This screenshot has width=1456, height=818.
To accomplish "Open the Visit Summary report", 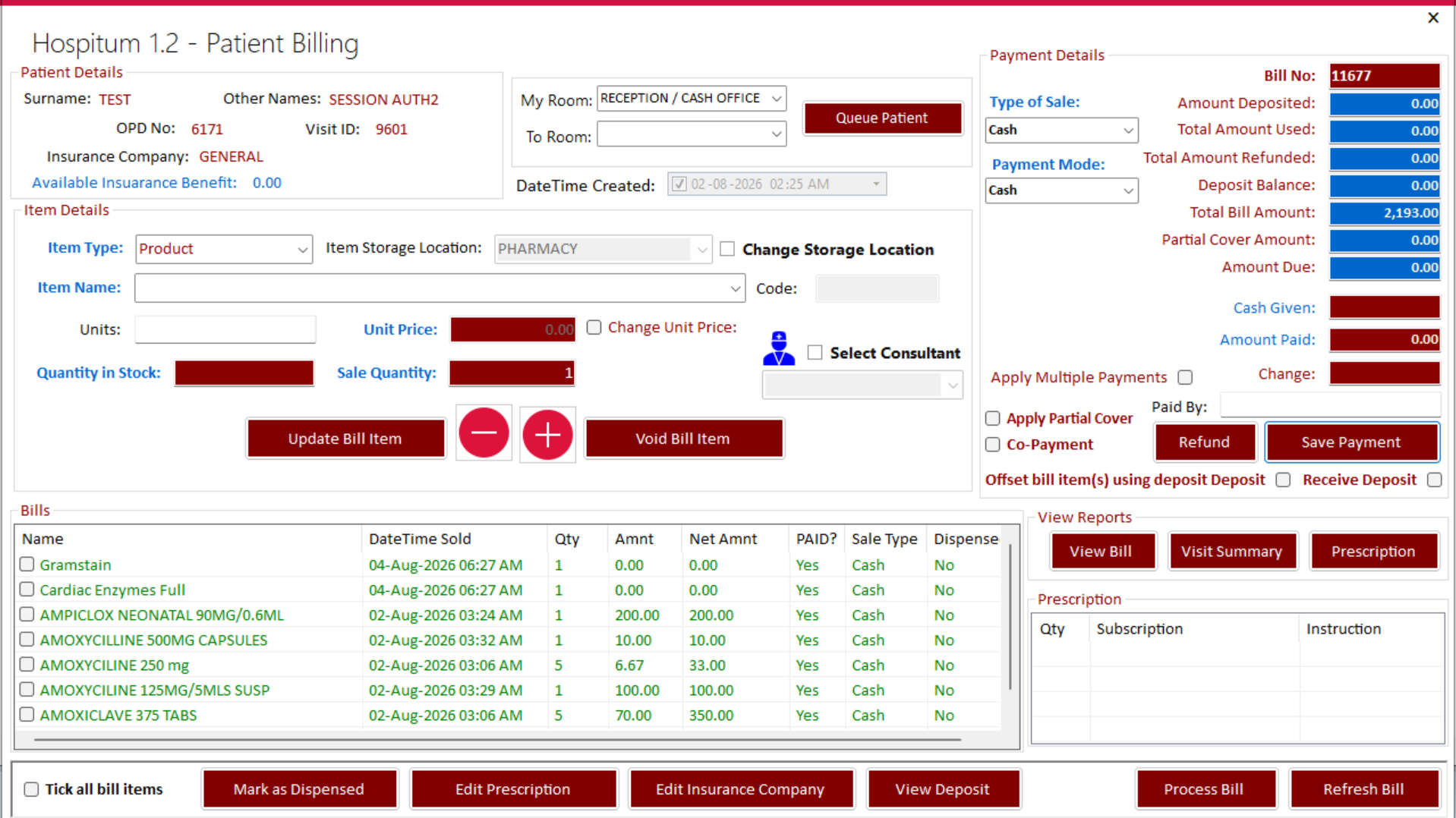I will point(1231,552).
